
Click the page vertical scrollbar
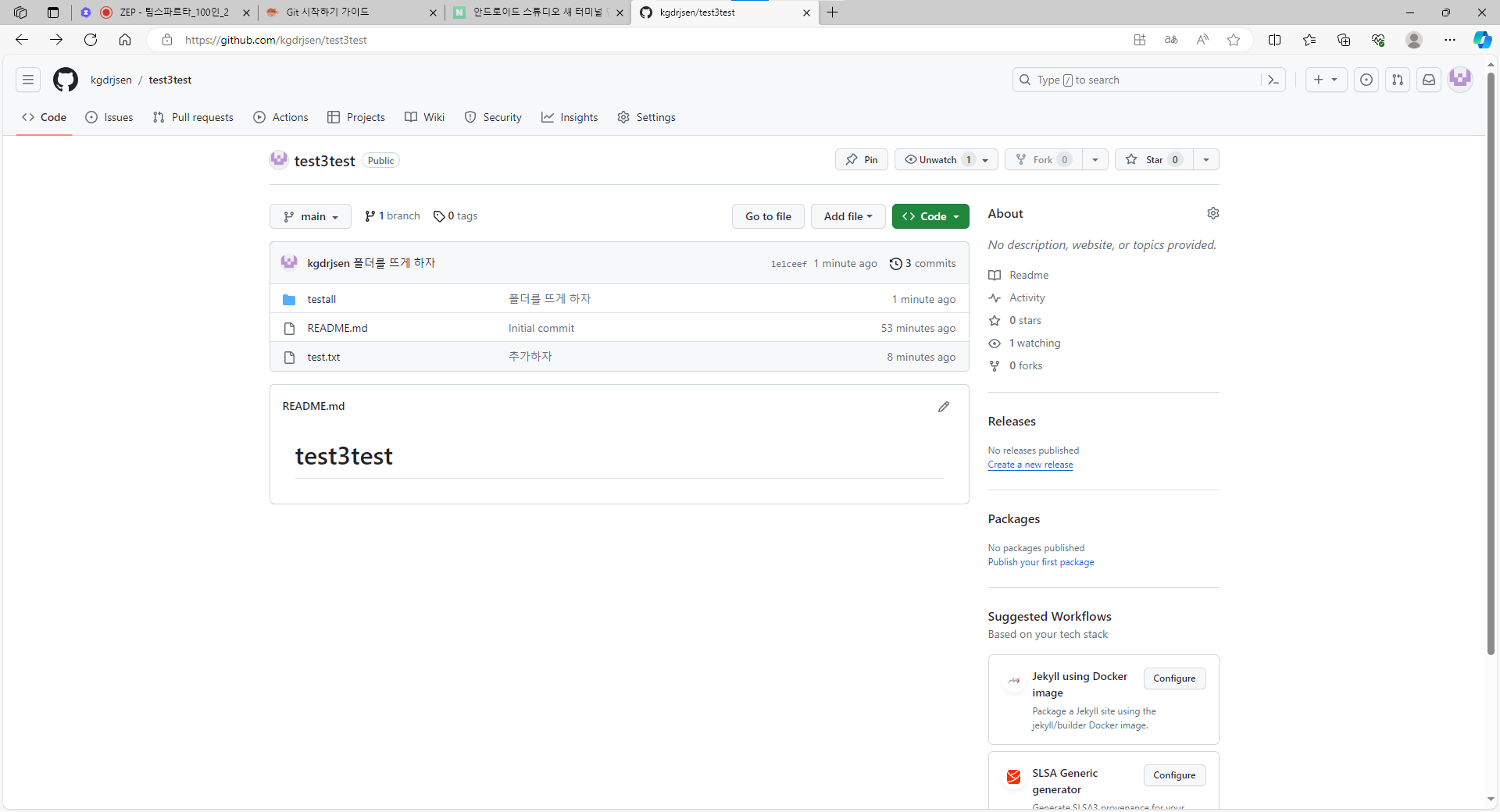click(x=1491, y=363)
